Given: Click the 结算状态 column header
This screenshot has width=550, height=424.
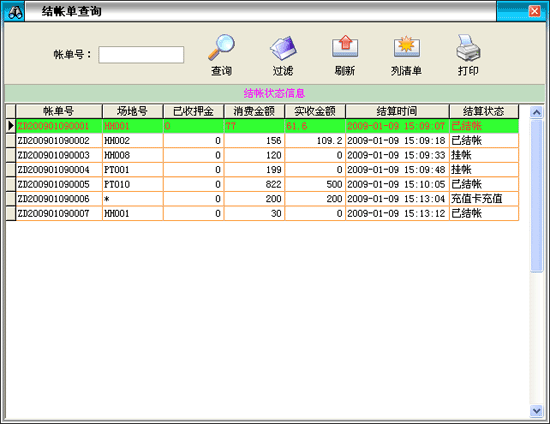Looking at the screenshot, I should pyautogui.click(x=484, y=112).
